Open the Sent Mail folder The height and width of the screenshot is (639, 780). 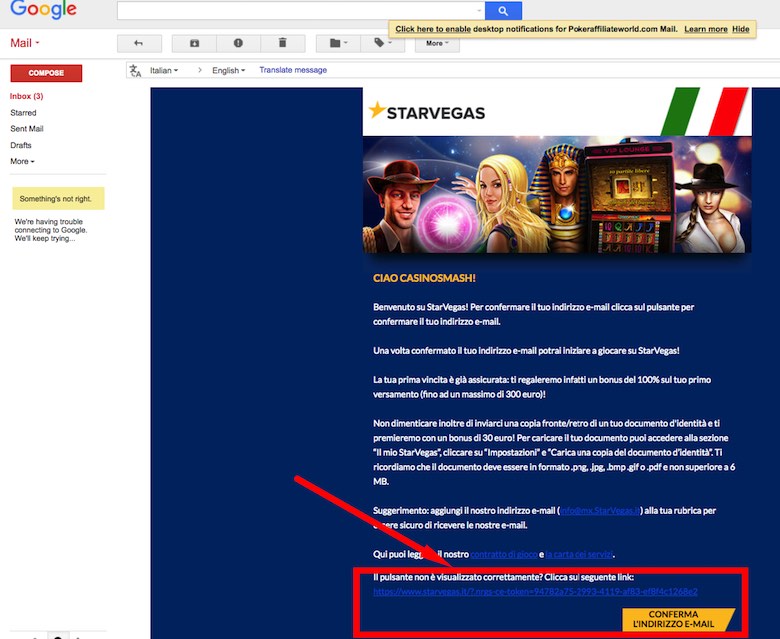(27, 129)
